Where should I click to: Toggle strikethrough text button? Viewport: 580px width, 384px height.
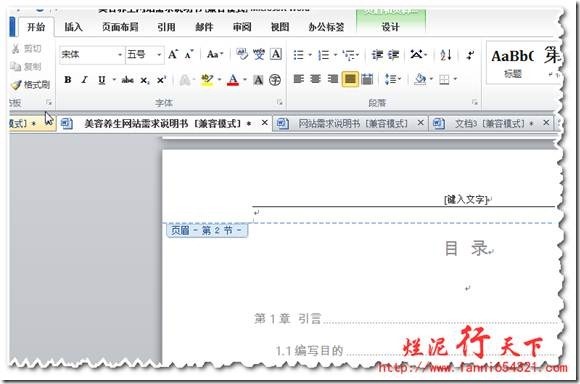coord(128,80)
